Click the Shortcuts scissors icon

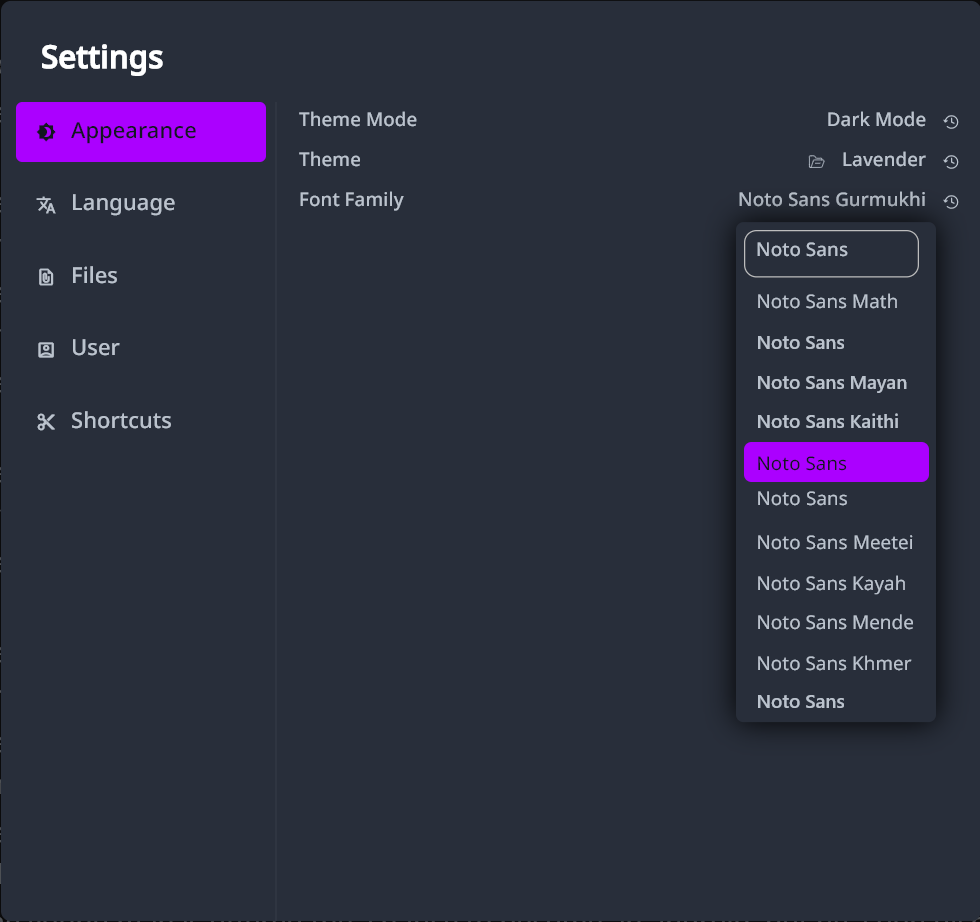[46, 421]
